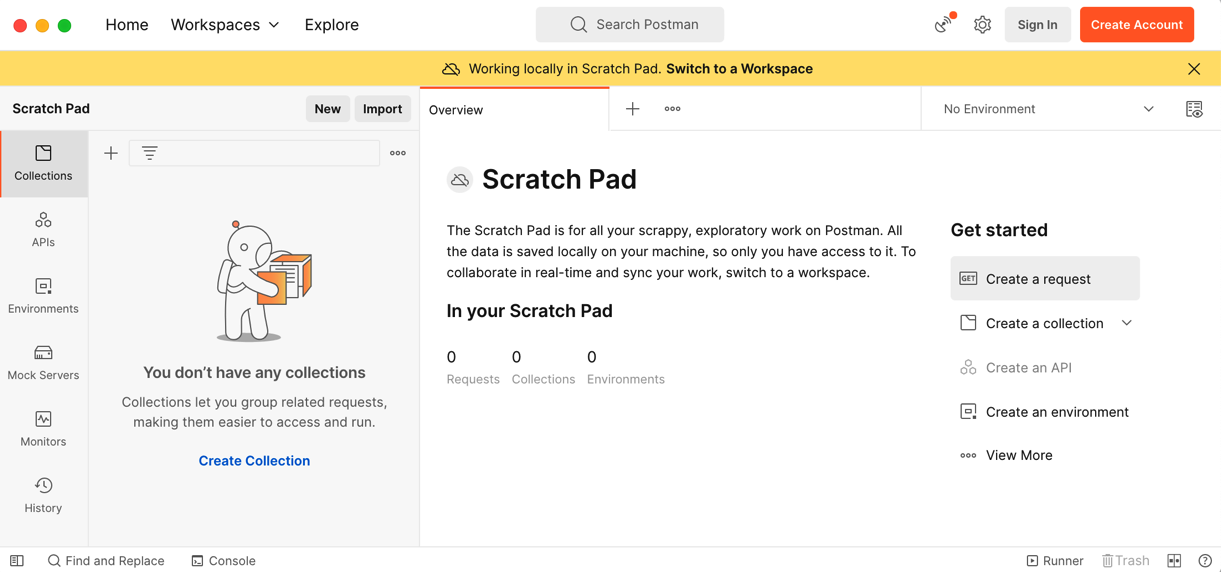Toggle two-pane view layout icon
Viewport: 1221px width, 572px height.
[x=1175, y=561]
